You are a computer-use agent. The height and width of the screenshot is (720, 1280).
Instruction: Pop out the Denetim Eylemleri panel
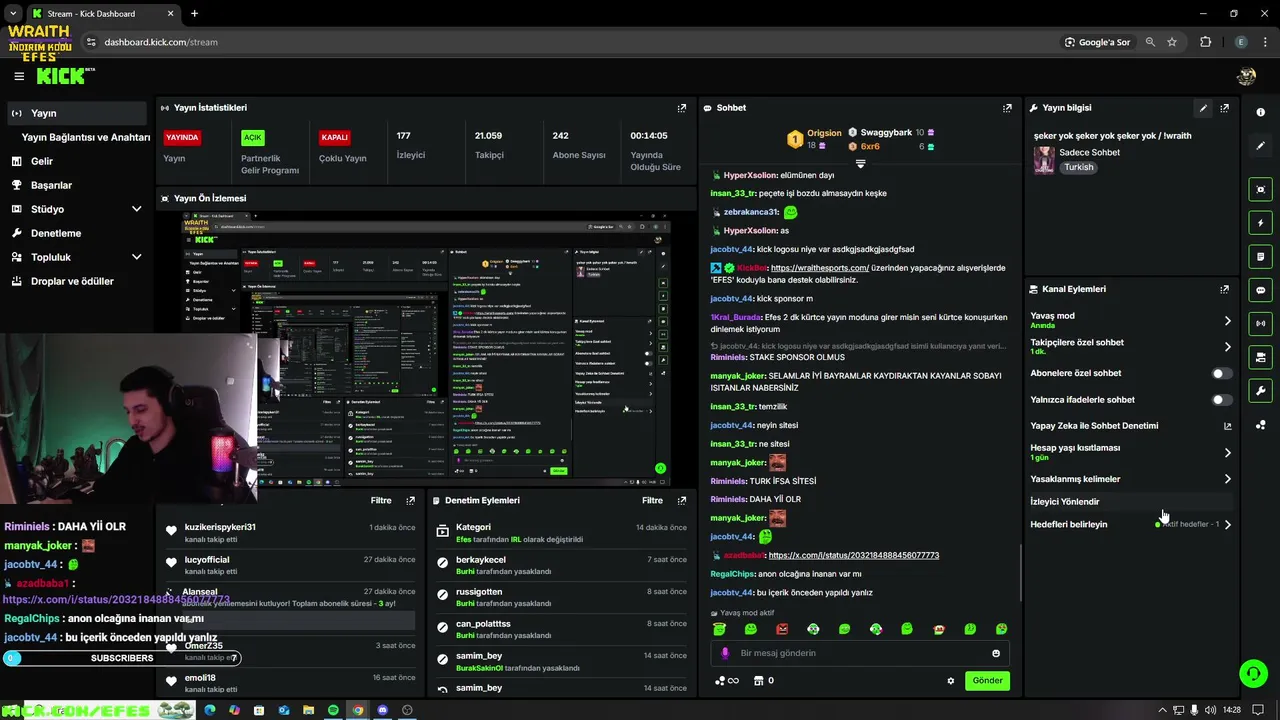point(682,500)
